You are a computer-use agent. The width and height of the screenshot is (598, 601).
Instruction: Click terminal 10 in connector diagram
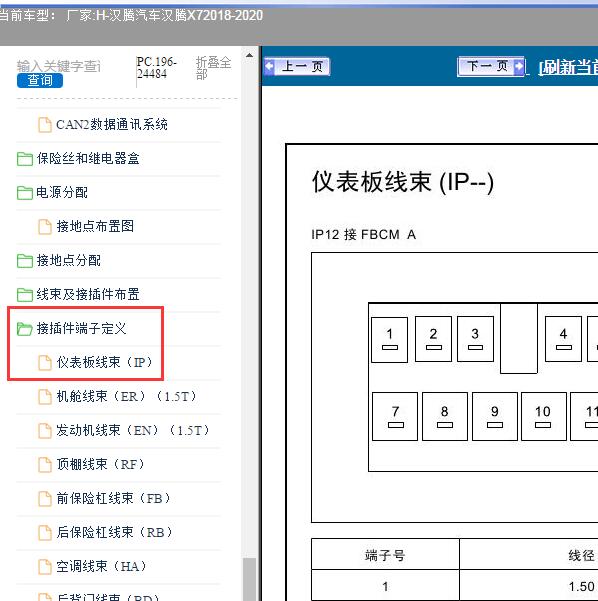pos(544,416)
